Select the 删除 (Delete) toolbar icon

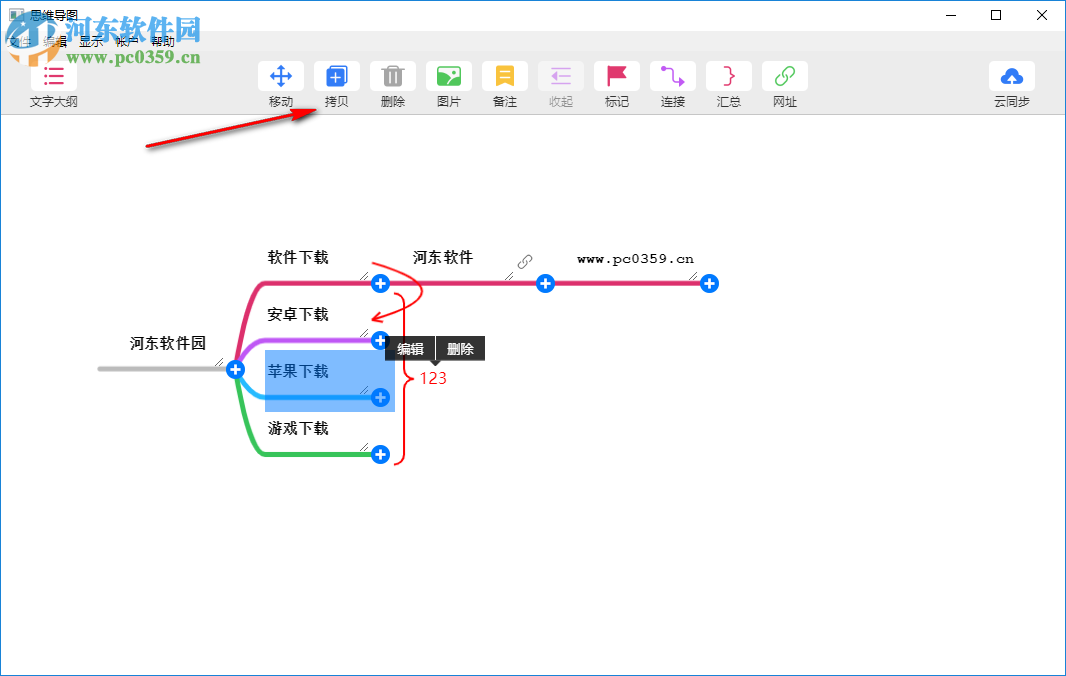(393, 76)
